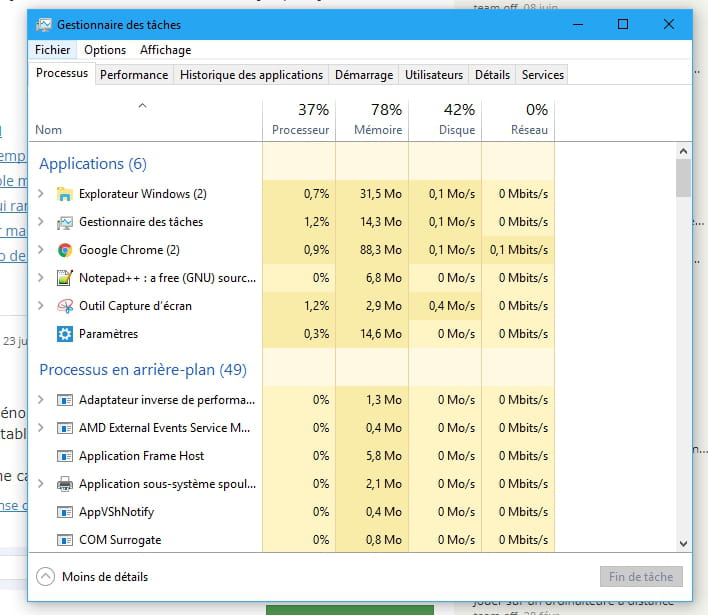Switch to Historique des applications tab
Viewport: 708px width, 615px height.
point(252,75)
